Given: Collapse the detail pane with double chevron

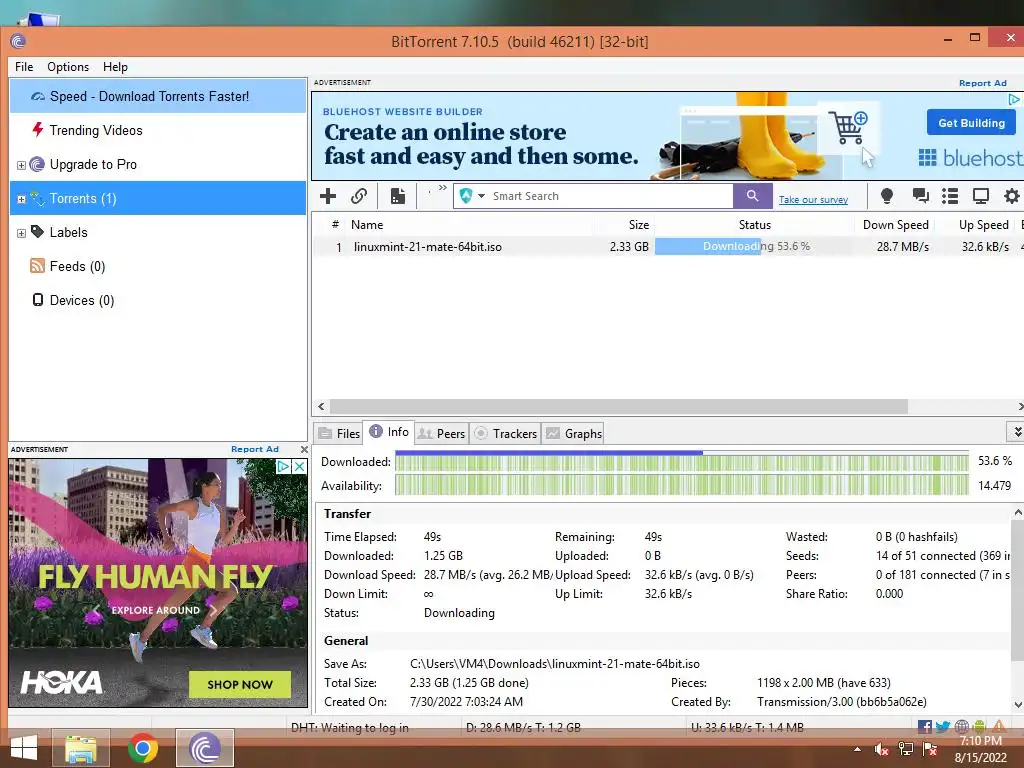Looking at the screenshot, I should [1016, 432].
